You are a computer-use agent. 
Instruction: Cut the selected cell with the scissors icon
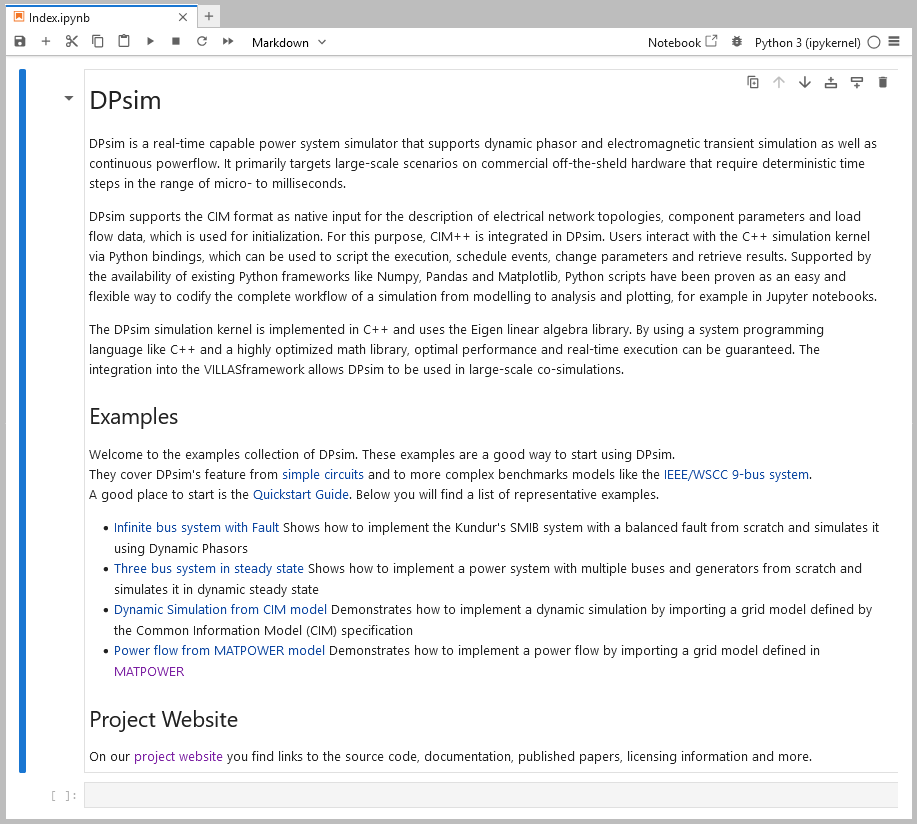point(72,42)
